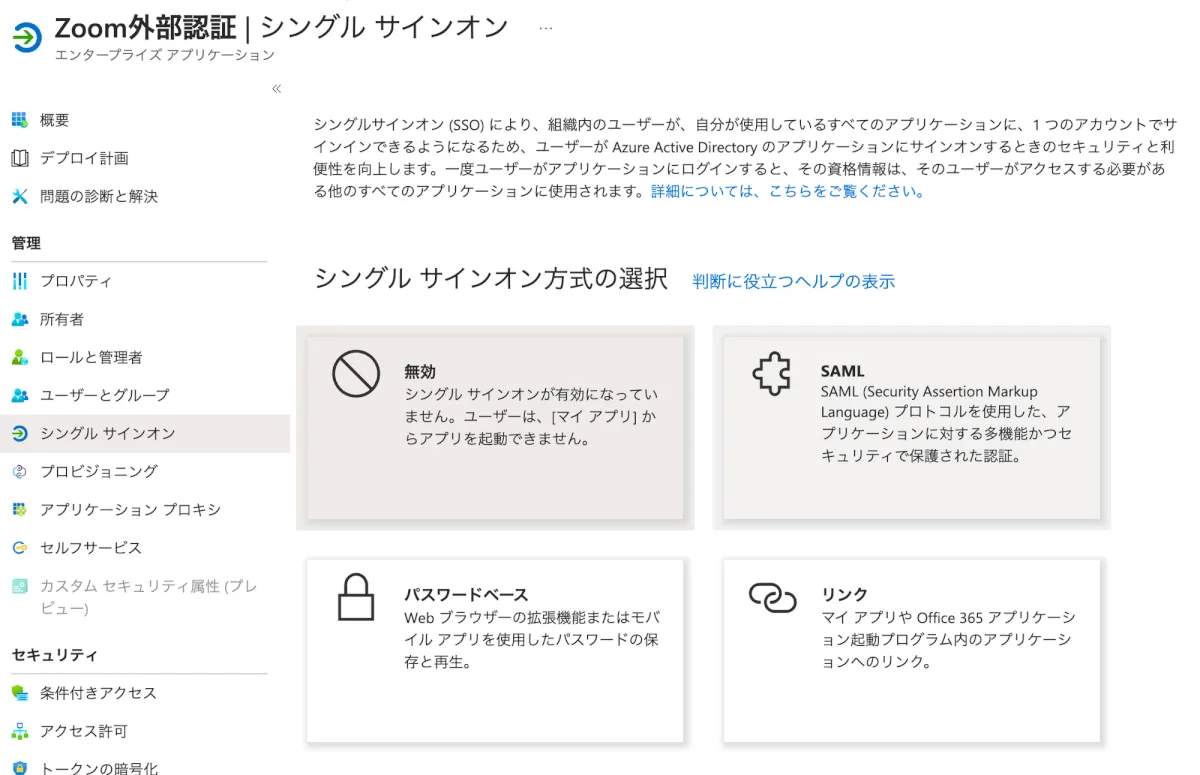Go to 問題の診断と解決

coord(99,196)
